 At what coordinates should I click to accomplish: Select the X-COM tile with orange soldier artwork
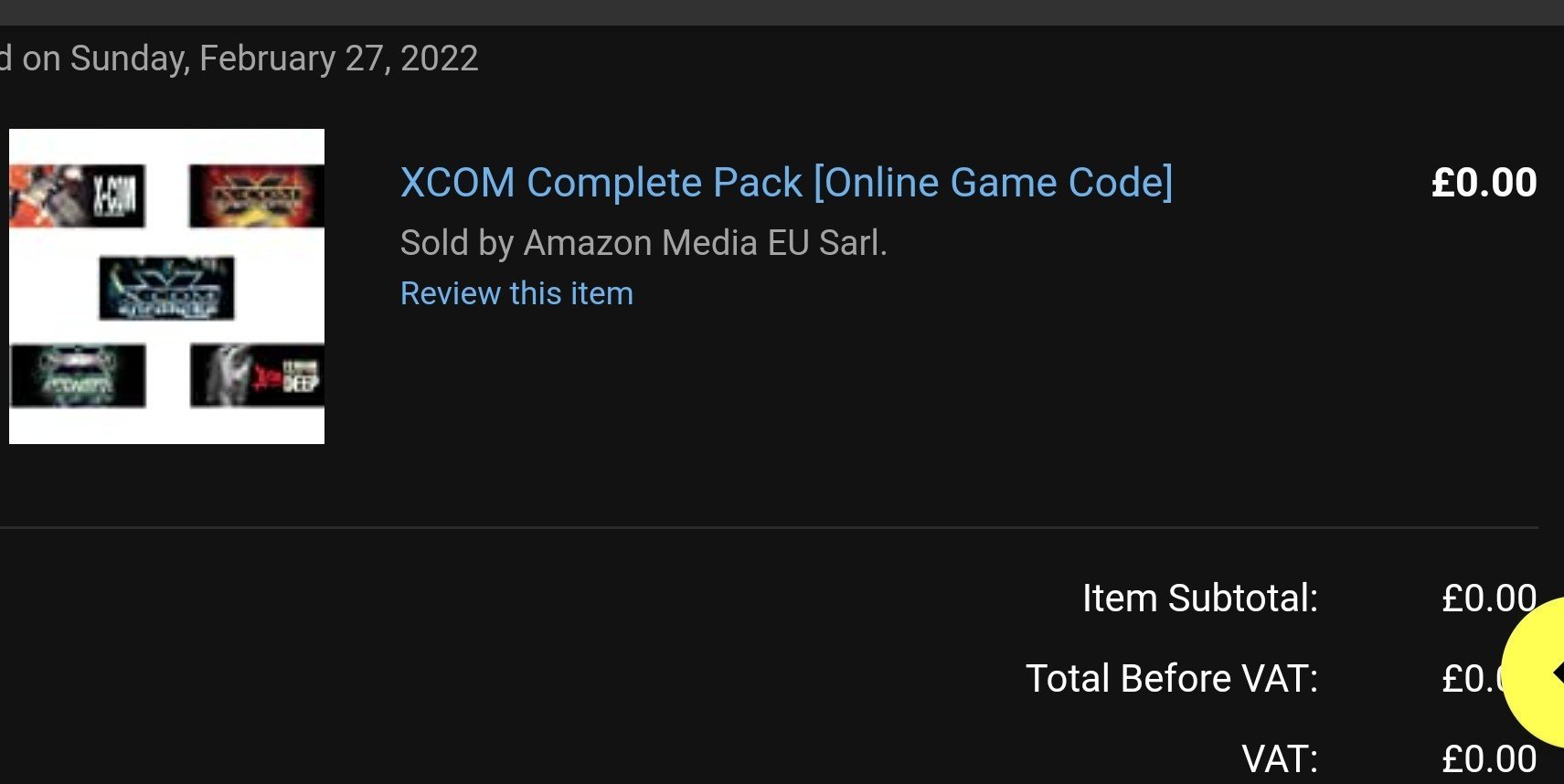point(78,196)
